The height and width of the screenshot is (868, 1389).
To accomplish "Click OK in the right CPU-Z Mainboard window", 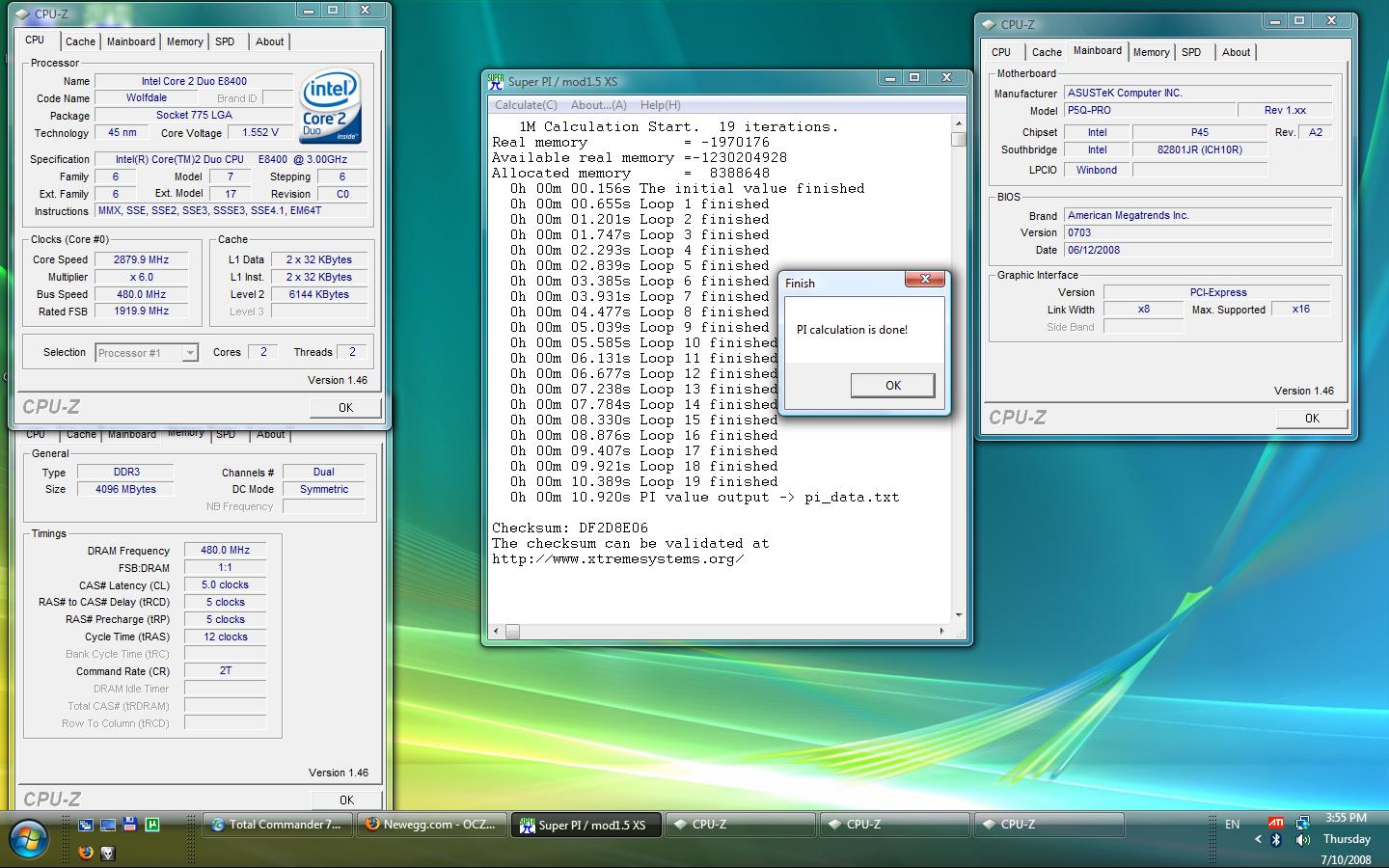I will [1312, 419].
